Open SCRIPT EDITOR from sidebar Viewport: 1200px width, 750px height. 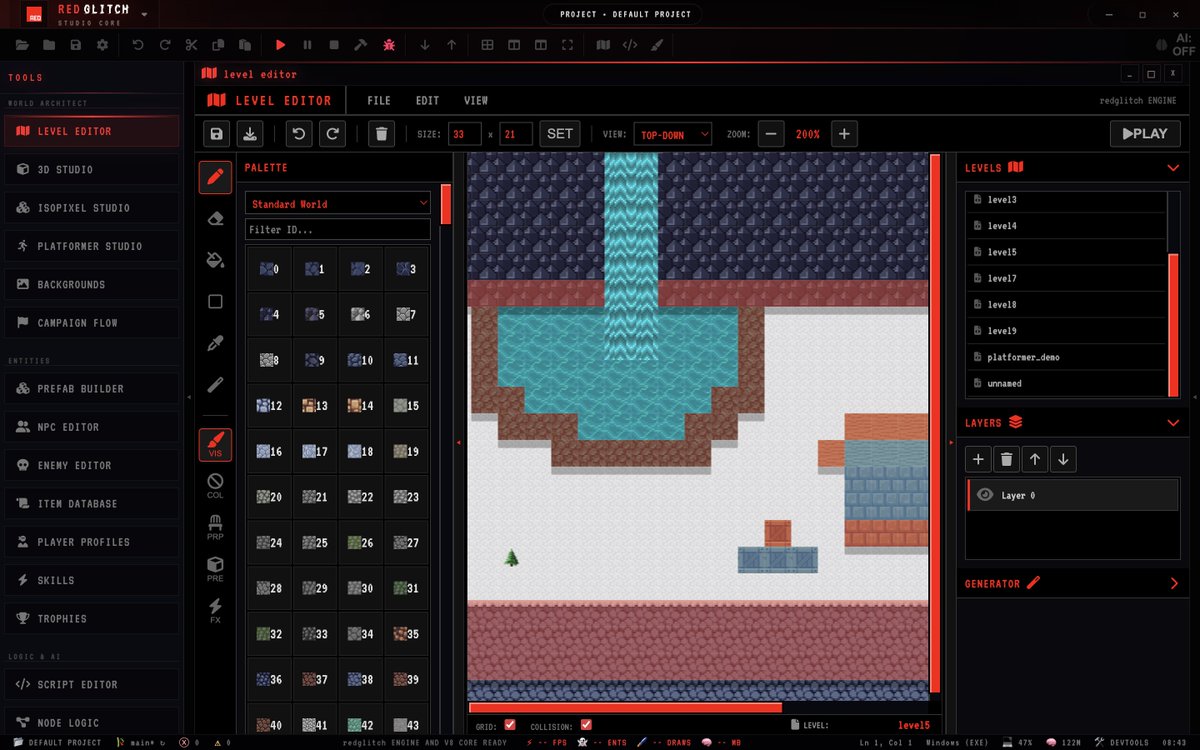(x=92, y=684)
